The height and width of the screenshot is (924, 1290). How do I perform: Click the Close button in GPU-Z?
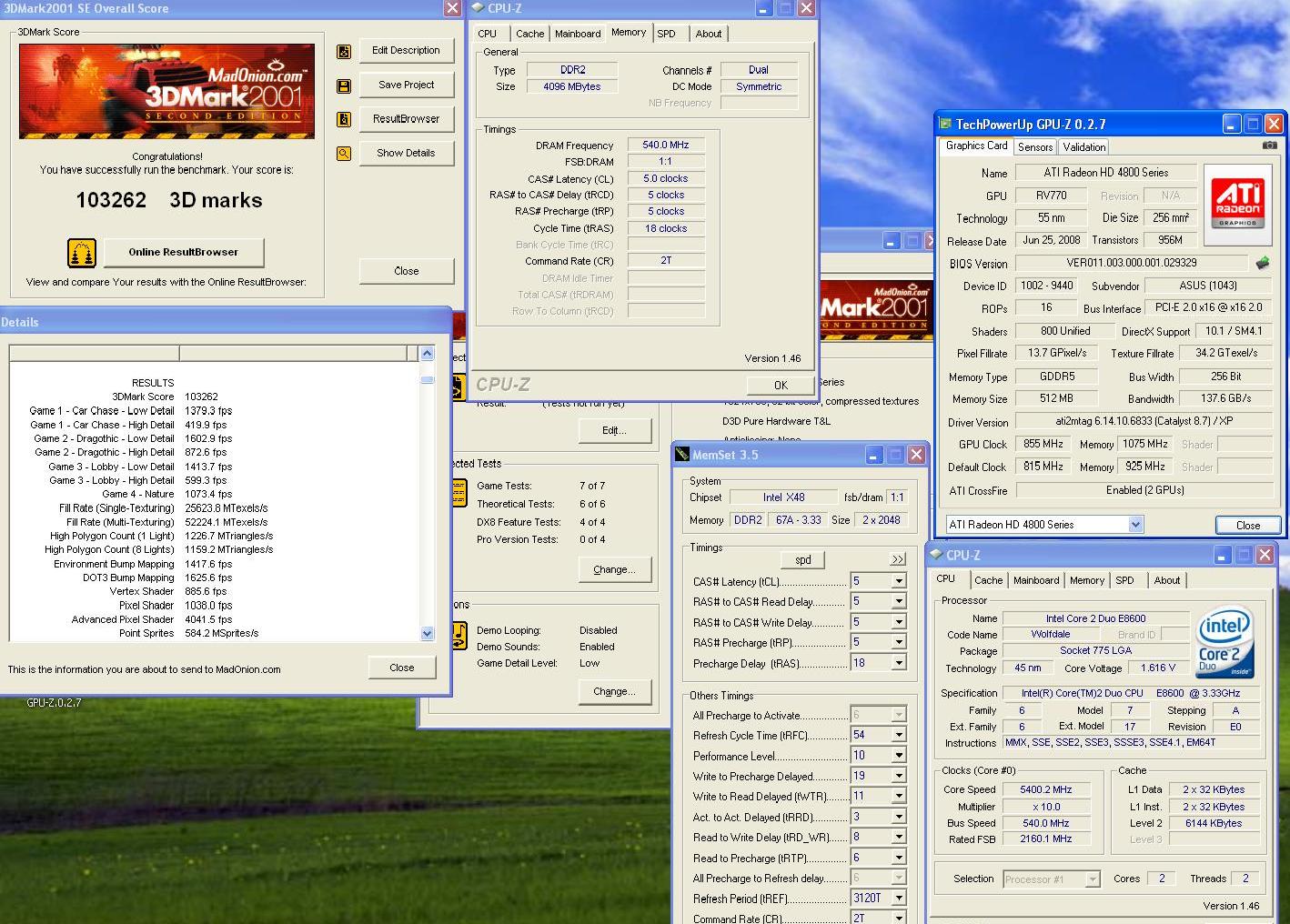pos(1248,526)
